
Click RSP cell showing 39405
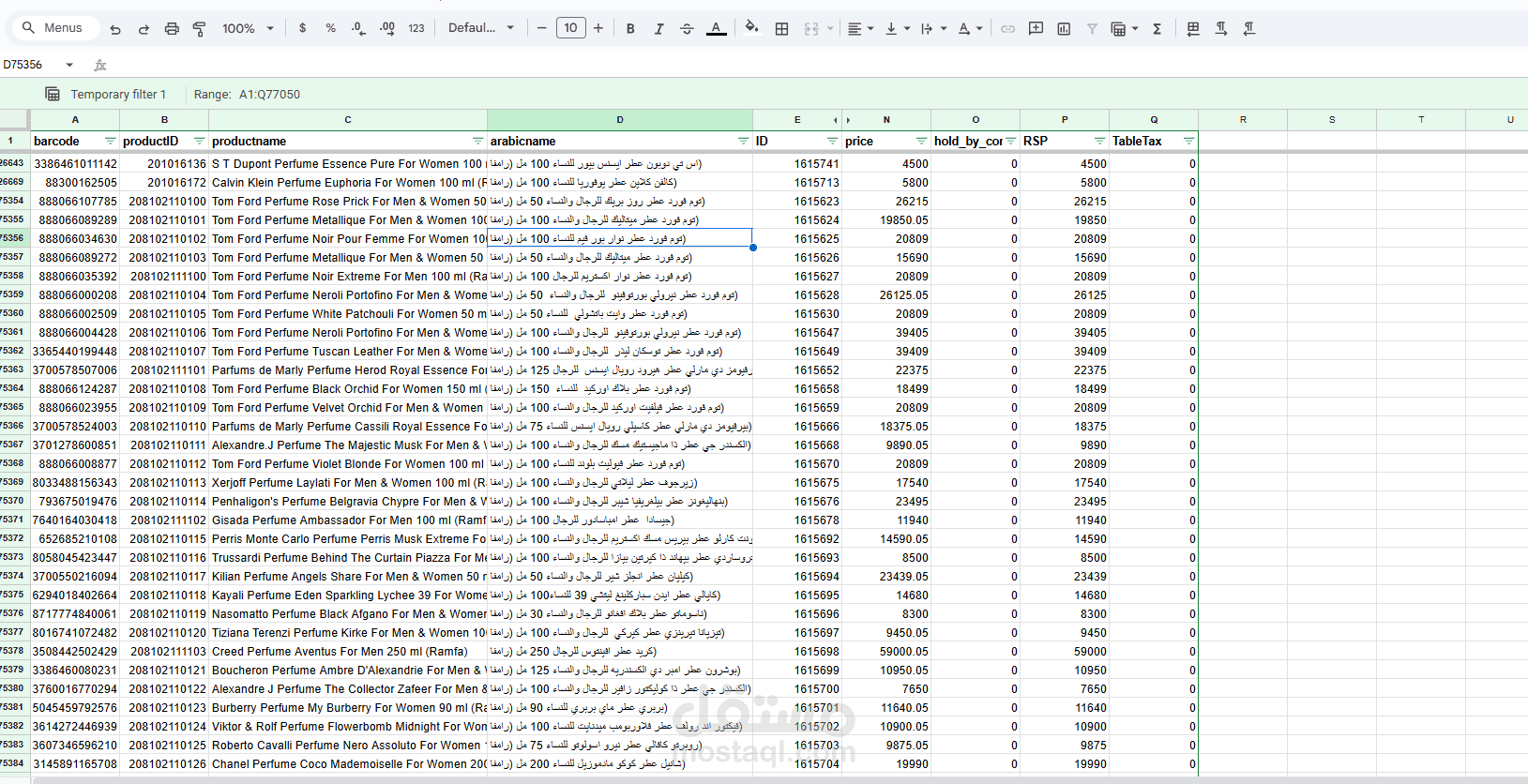click(1065, 332)
